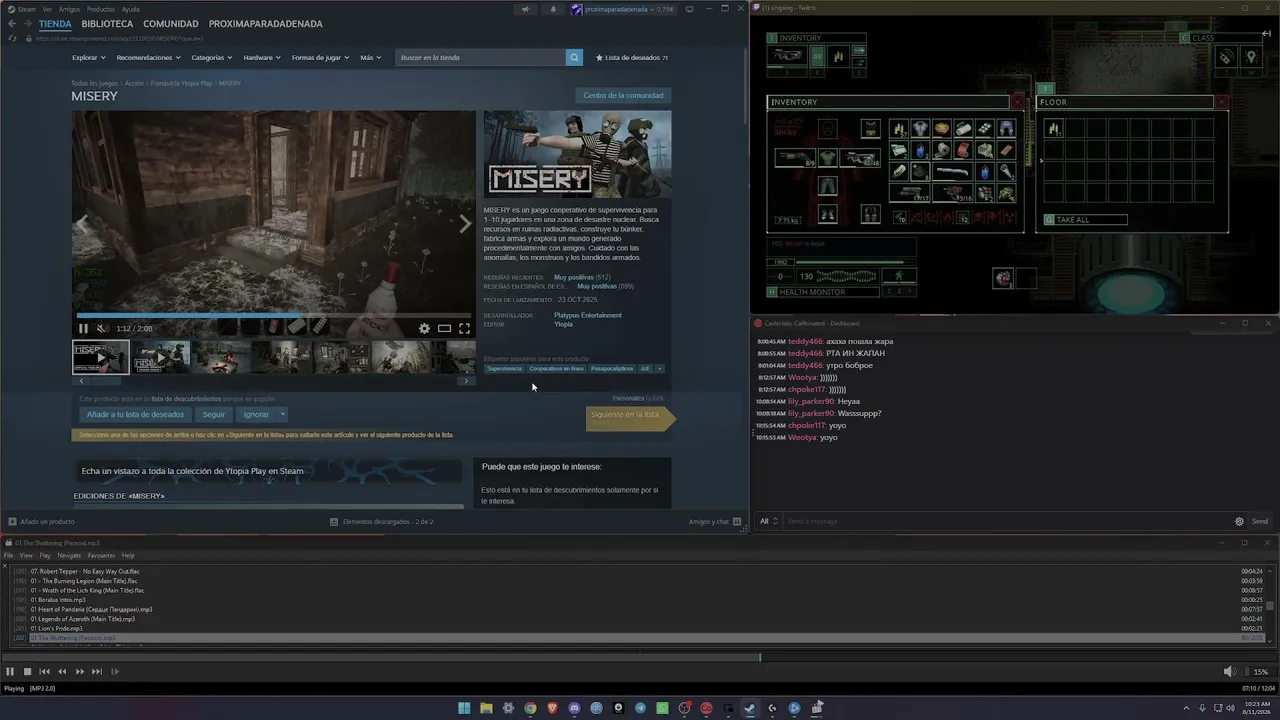Click Añadir un producto in Steam
The height and width of the screenshot is (720, 1280).
41,521
